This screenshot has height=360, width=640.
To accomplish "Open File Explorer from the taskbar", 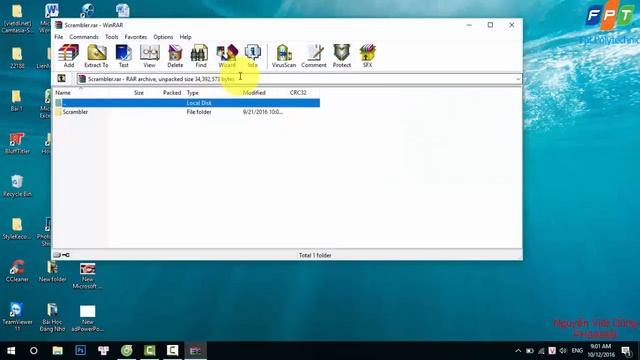I will 58,351.
